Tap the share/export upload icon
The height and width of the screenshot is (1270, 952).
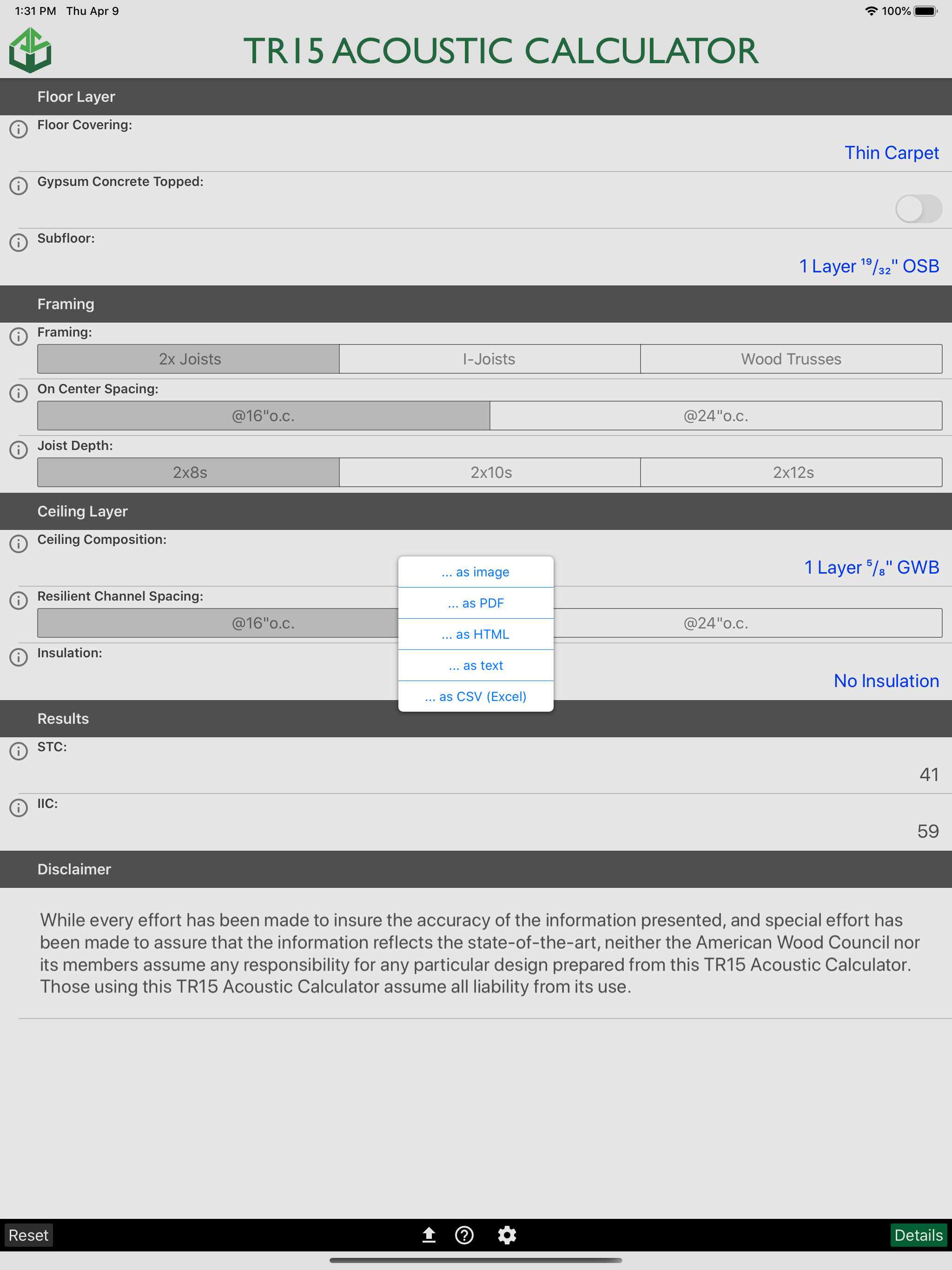(x=429, y=1235)
